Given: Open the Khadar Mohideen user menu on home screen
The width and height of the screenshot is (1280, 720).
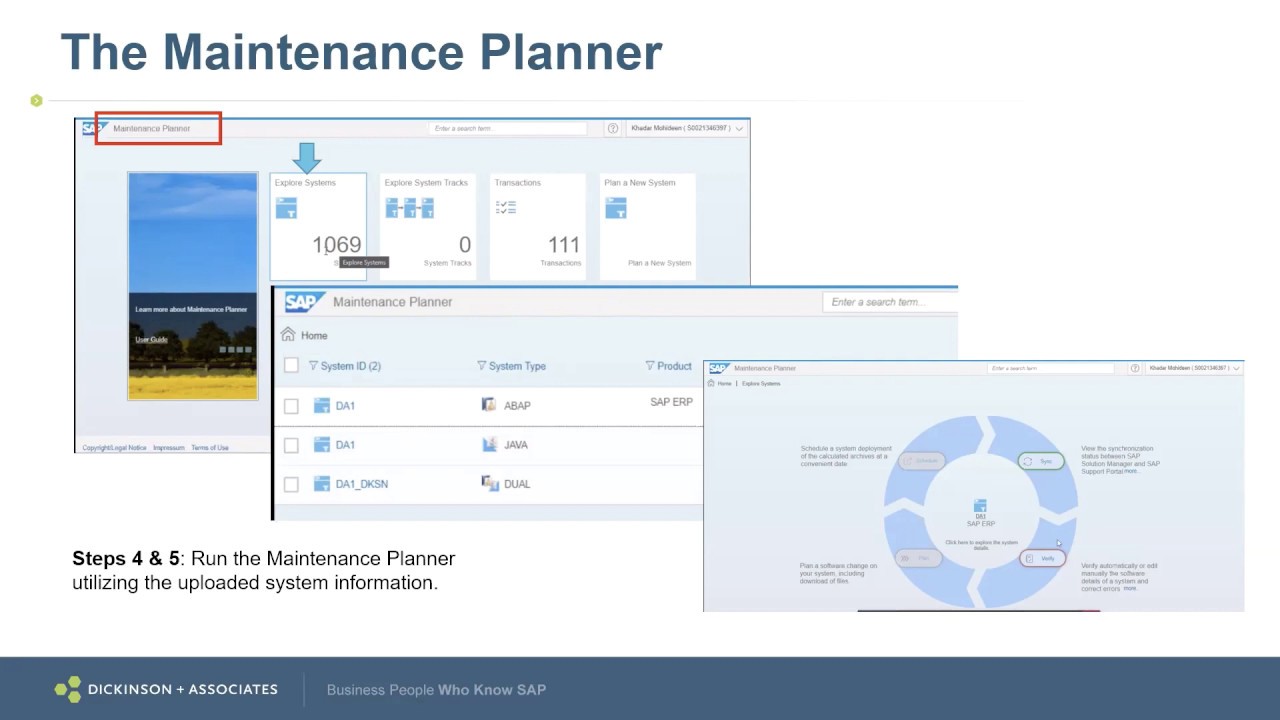Looking at the screenshot, I should (687, 128).
